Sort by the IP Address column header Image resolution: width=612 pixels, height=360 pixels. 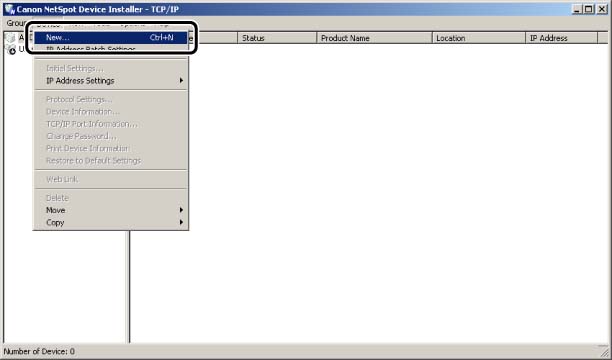[x=562, y=38]
